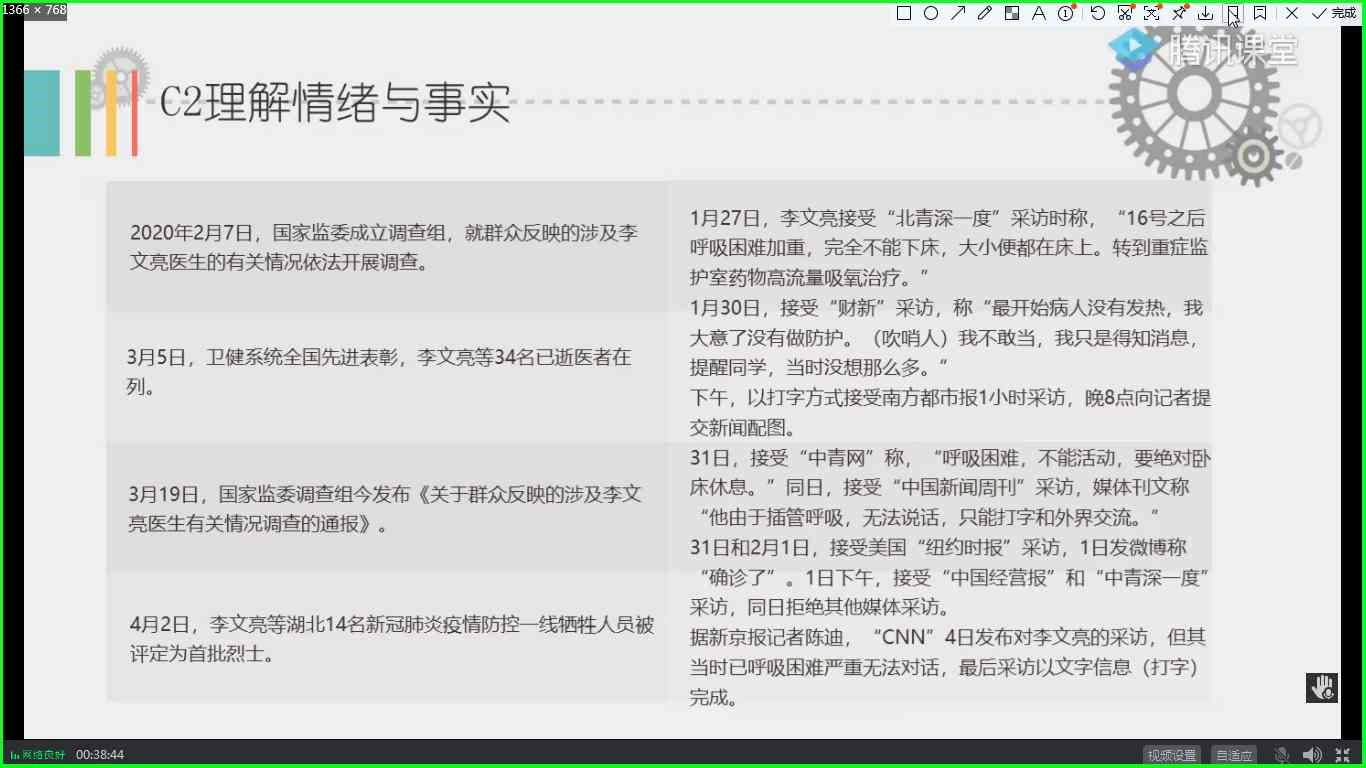Click the 4月2日 首批烈士 paragraph

click(392, 640)
